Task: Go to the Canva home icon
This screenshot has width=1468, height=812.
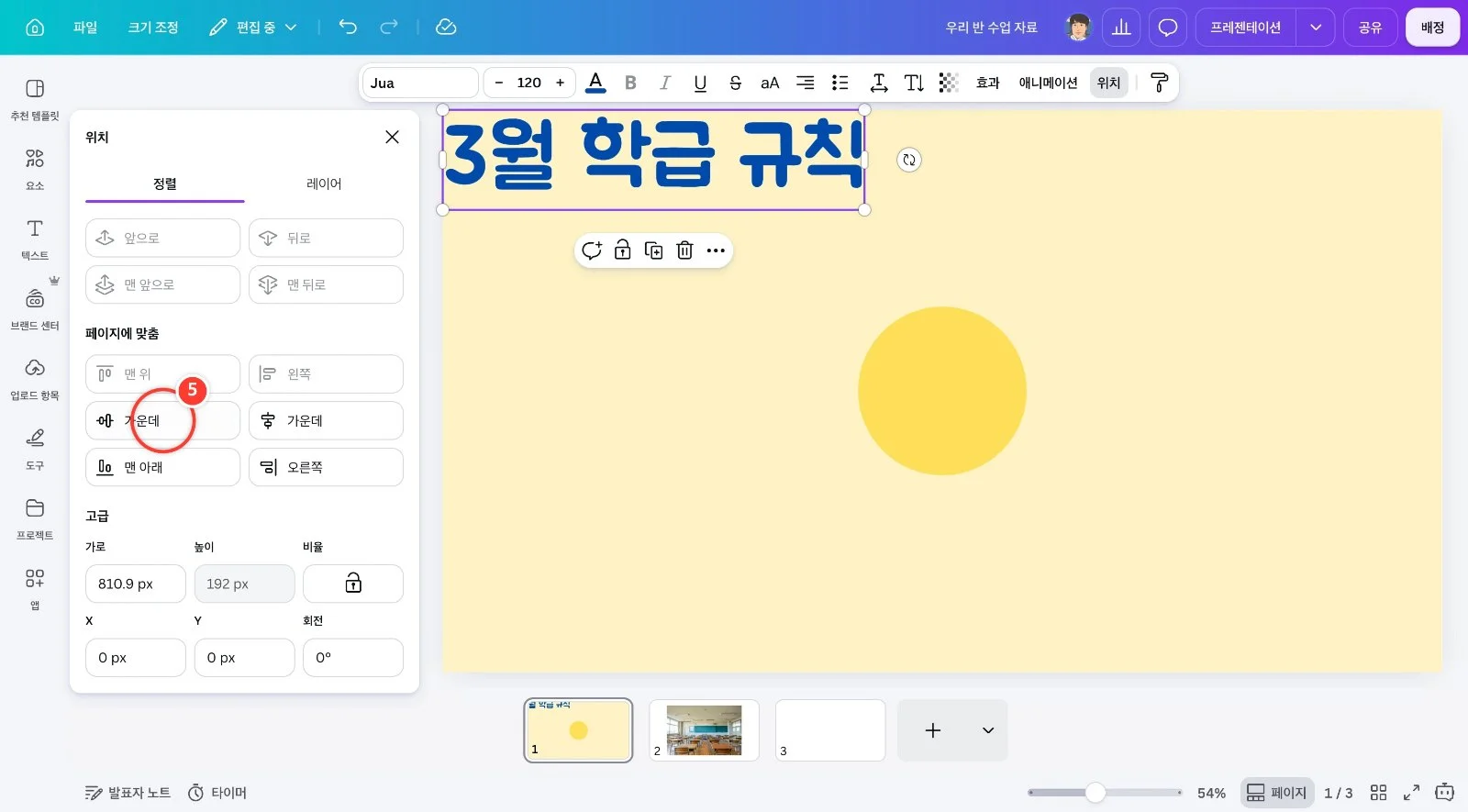Action: click(x=35, y=28)
